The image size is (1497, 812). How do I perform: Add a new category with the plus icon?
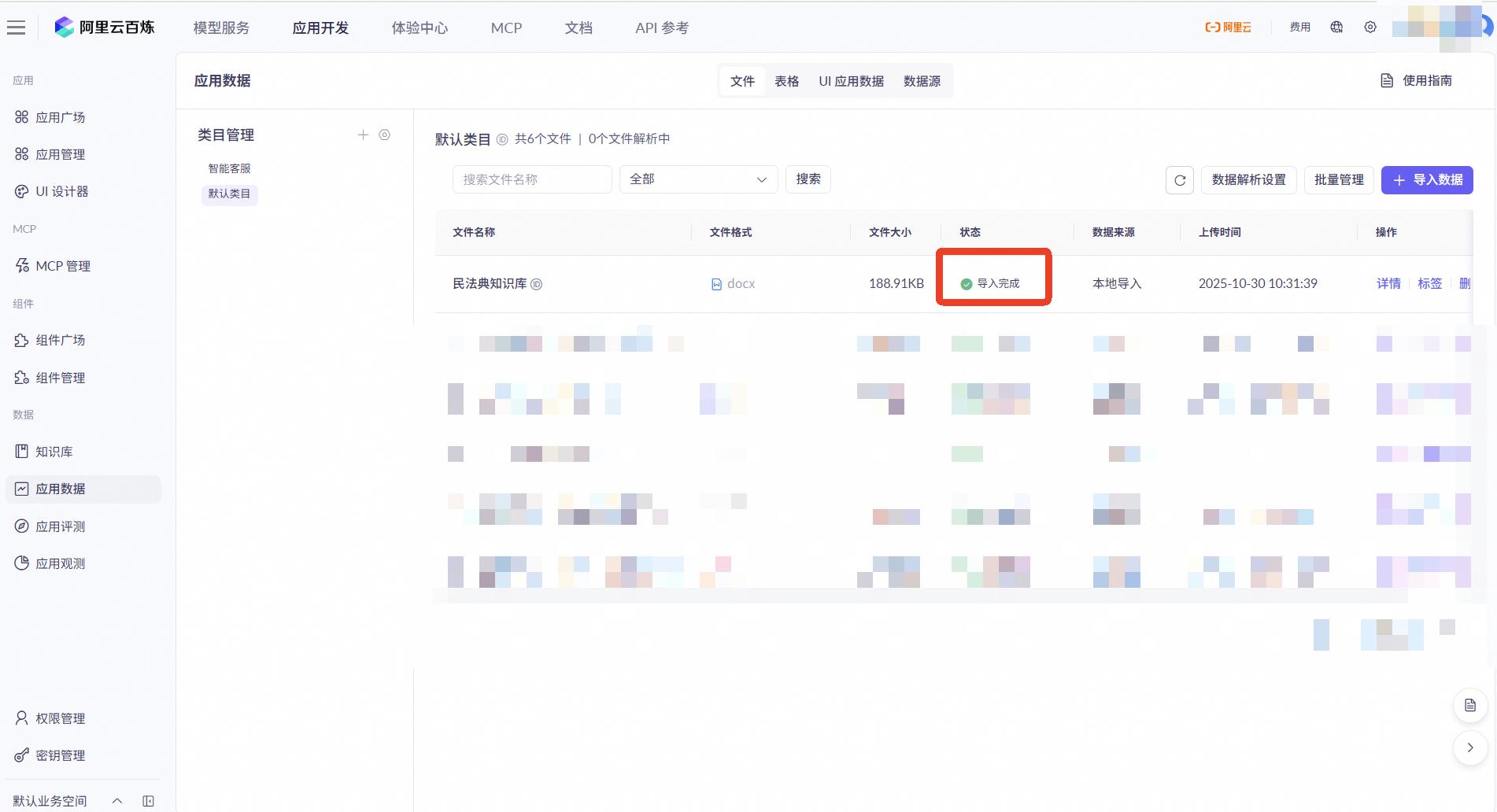click(363, 135)
